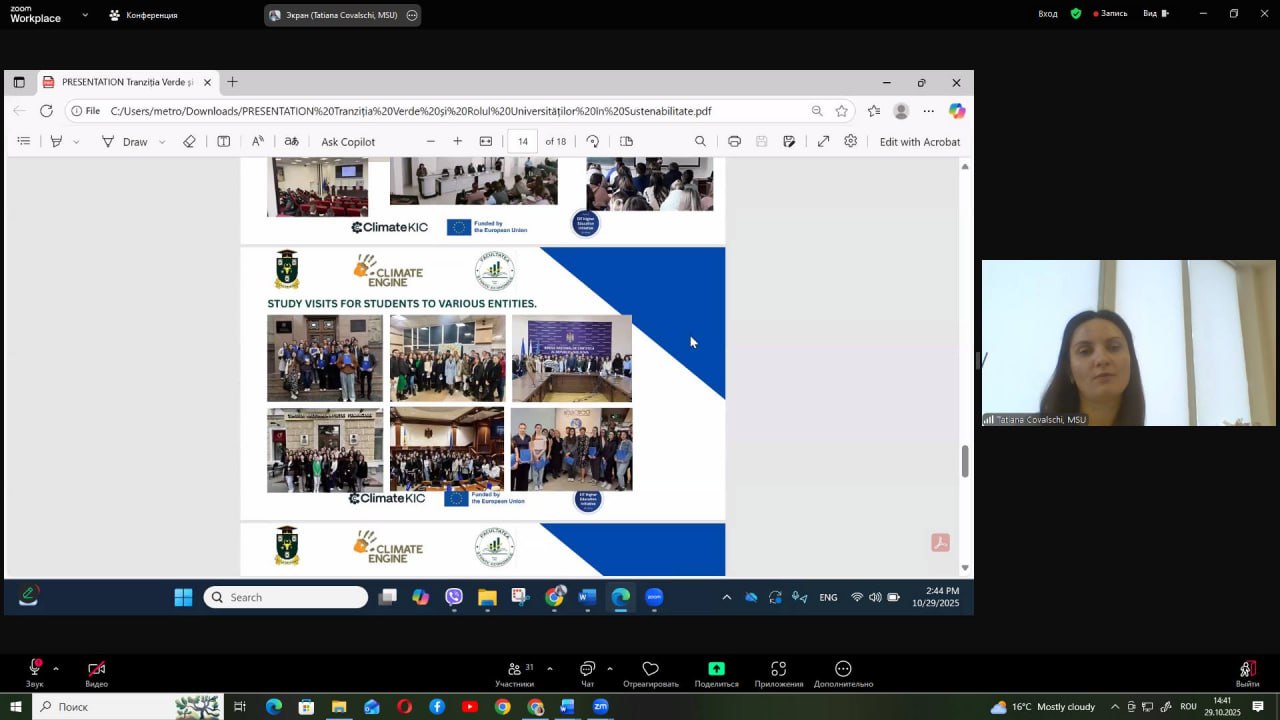Open More options in Zoom toolbar
The height and width of the screenshot is (720, 1280).
pos(843,669)
